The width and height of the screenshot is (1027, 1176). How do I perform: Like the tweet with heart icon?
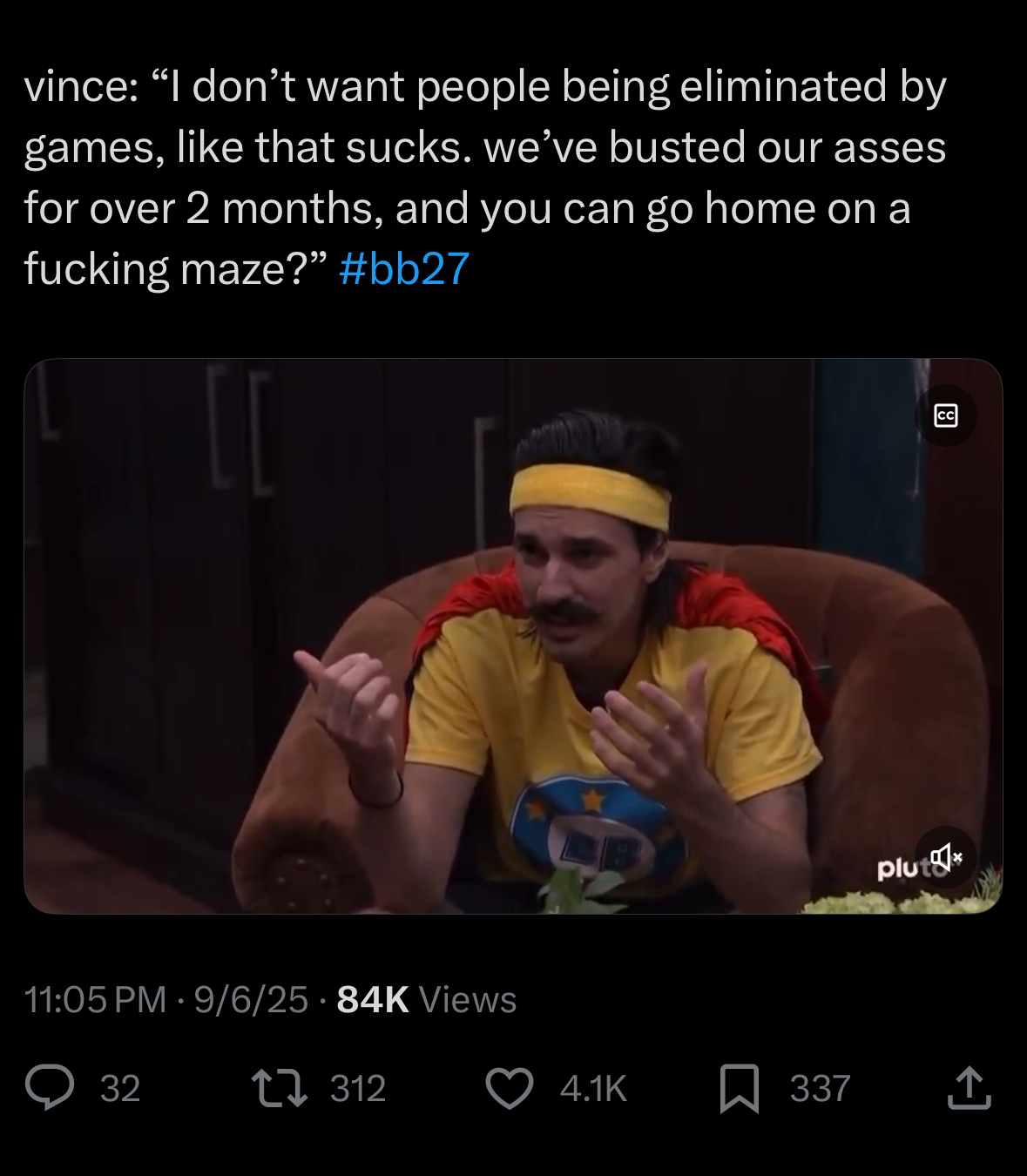(510, 1088)
